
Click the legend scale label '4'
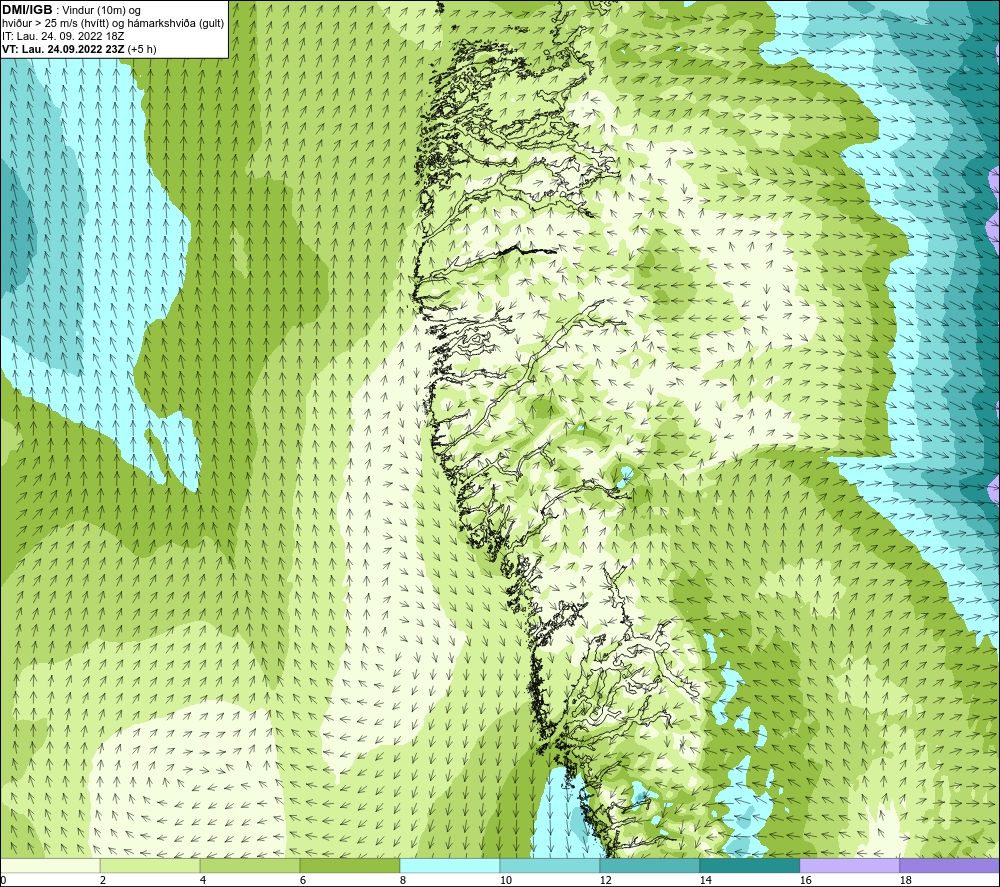click(x=203, y=881)
